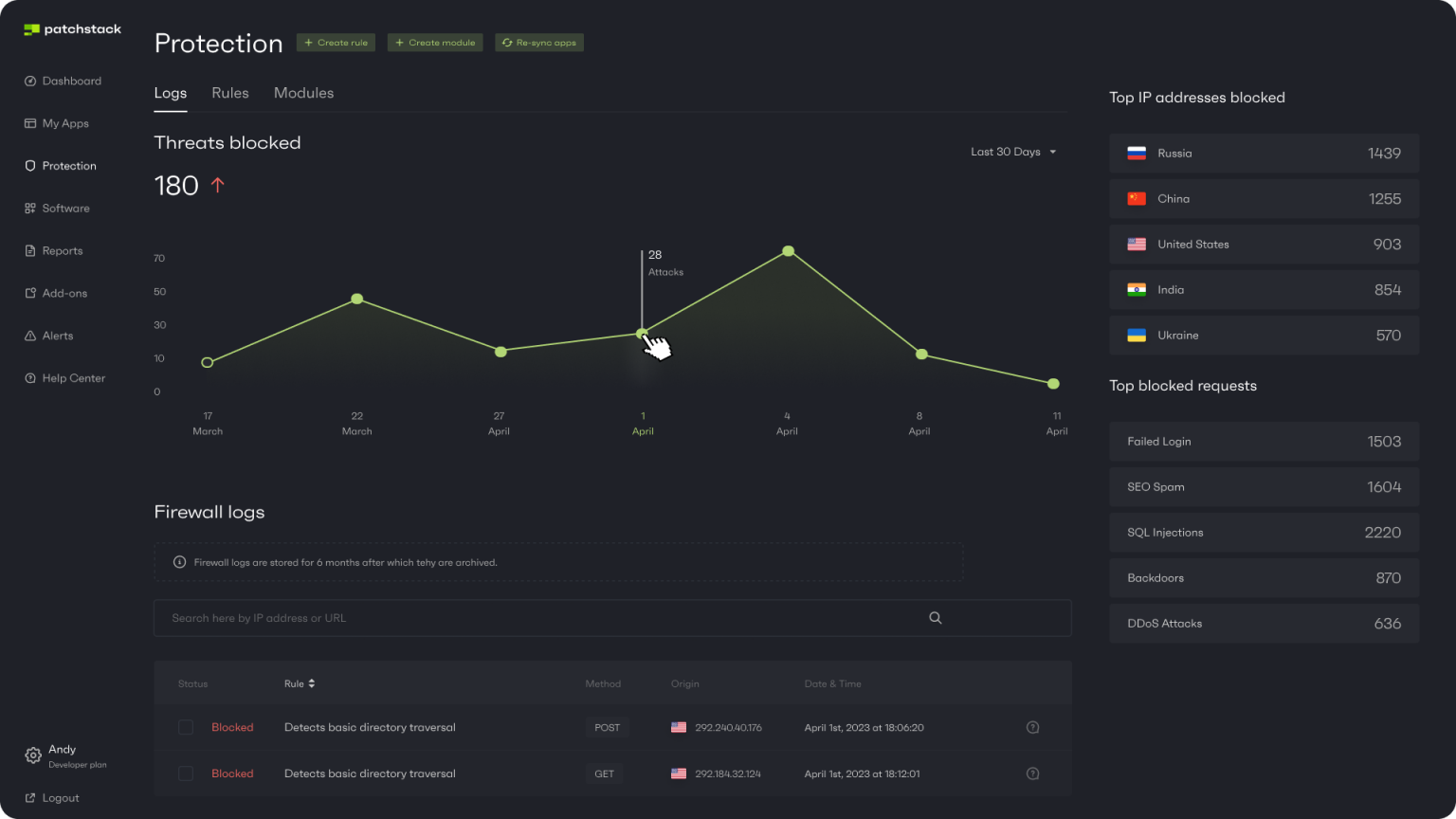Image resolution: width=1456 pixels, height=819 pixels.
Task: Sort the logs by the Rule column
Action: (x=300, y=683)
